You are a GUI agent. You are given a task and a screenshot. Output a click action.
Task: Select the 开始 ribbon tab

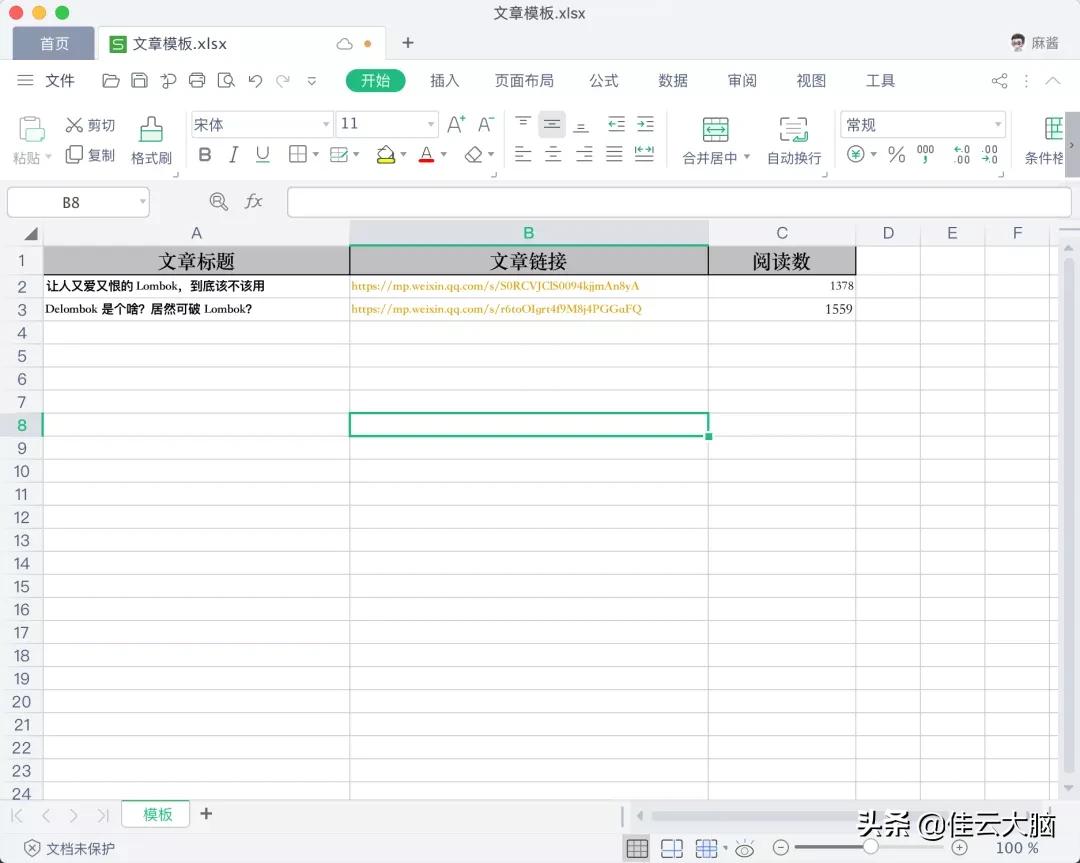pos(375,81)
